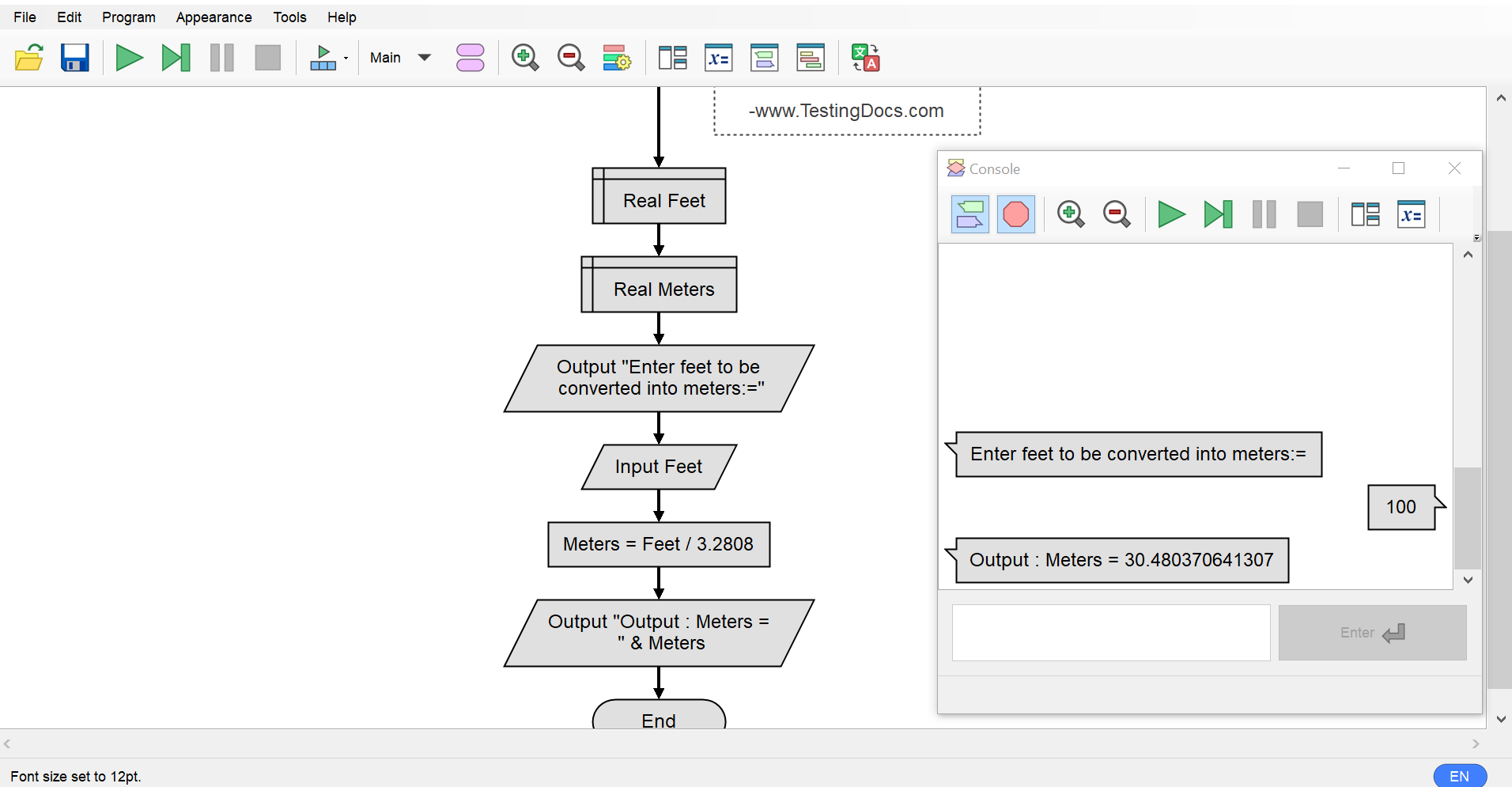Zoom in on the flowchart from the main toolbar
The height and width of the screenshot is (787, 1512).
click(x=524, y=58)
